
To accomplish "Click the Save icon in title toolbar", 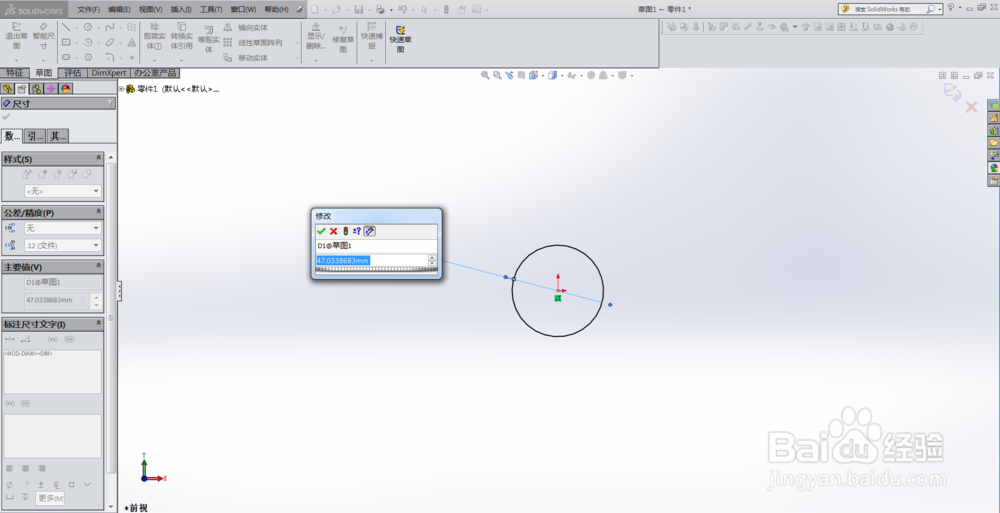I will point(358,10).
